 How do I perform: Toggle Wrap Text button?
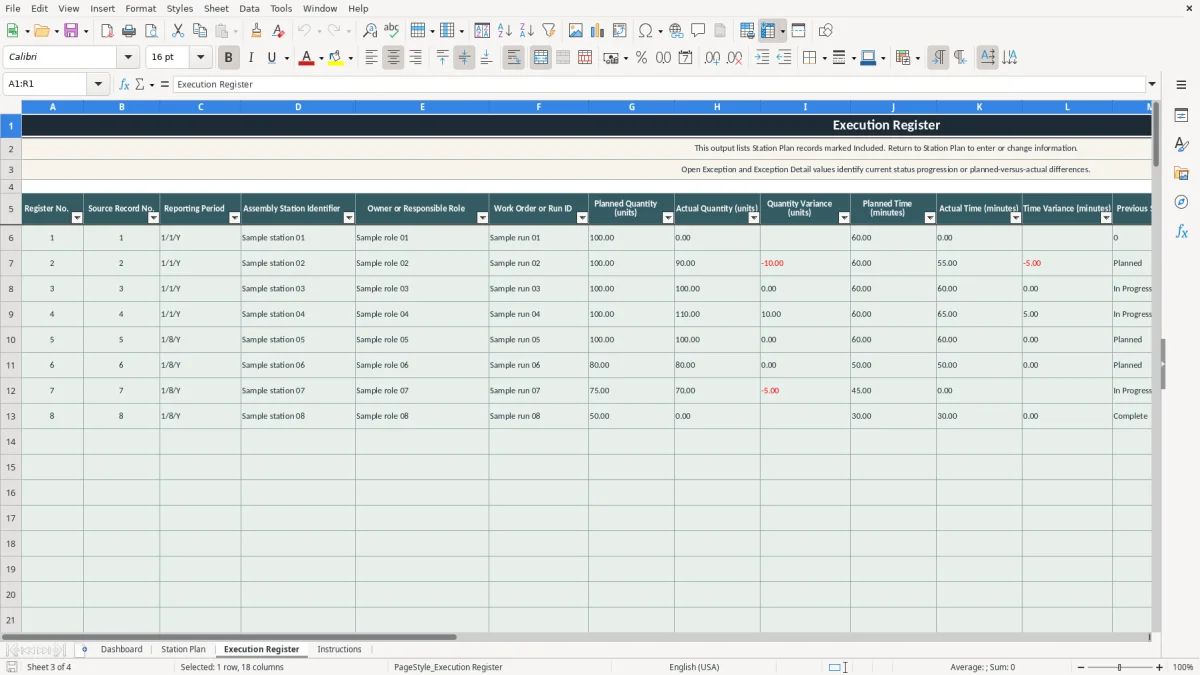(514, 58)
